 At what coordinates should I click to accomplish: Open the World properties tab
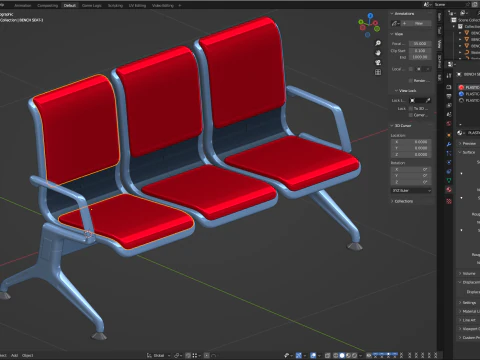(x=449, y=124)
